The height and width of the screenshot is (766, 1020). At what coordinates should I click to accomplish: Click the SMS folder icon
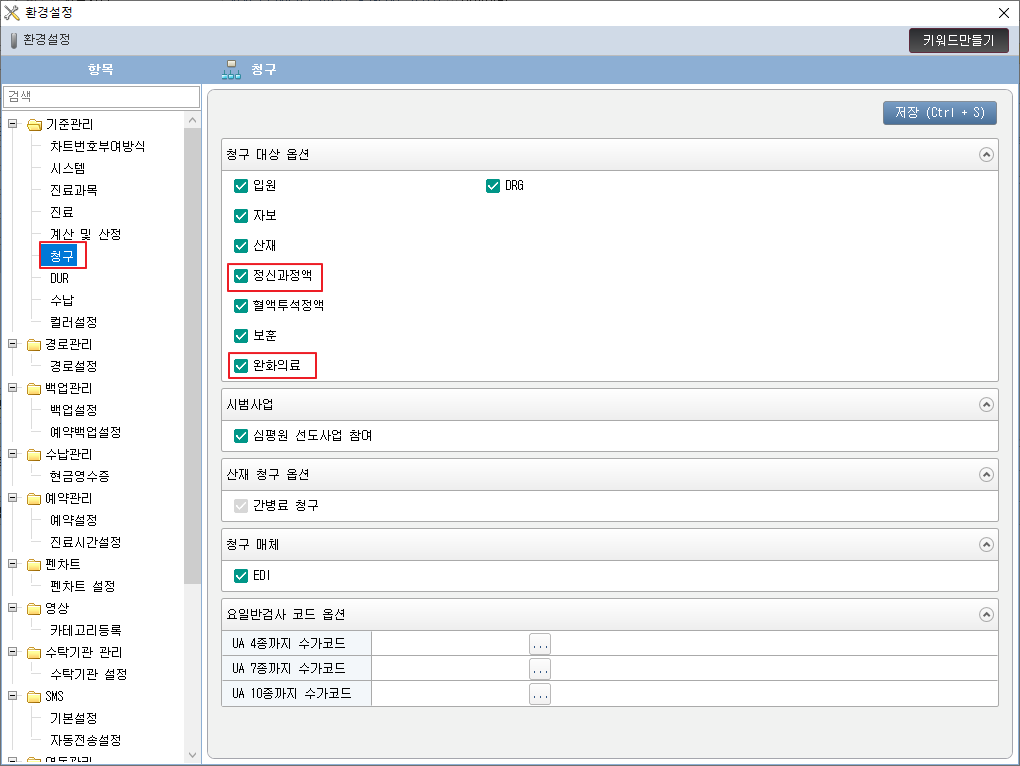click(x=34, y=697)
